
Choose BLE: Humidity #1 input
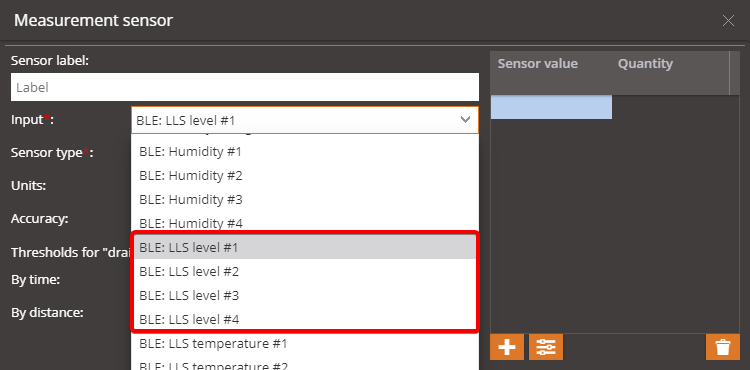click(305, 152)
